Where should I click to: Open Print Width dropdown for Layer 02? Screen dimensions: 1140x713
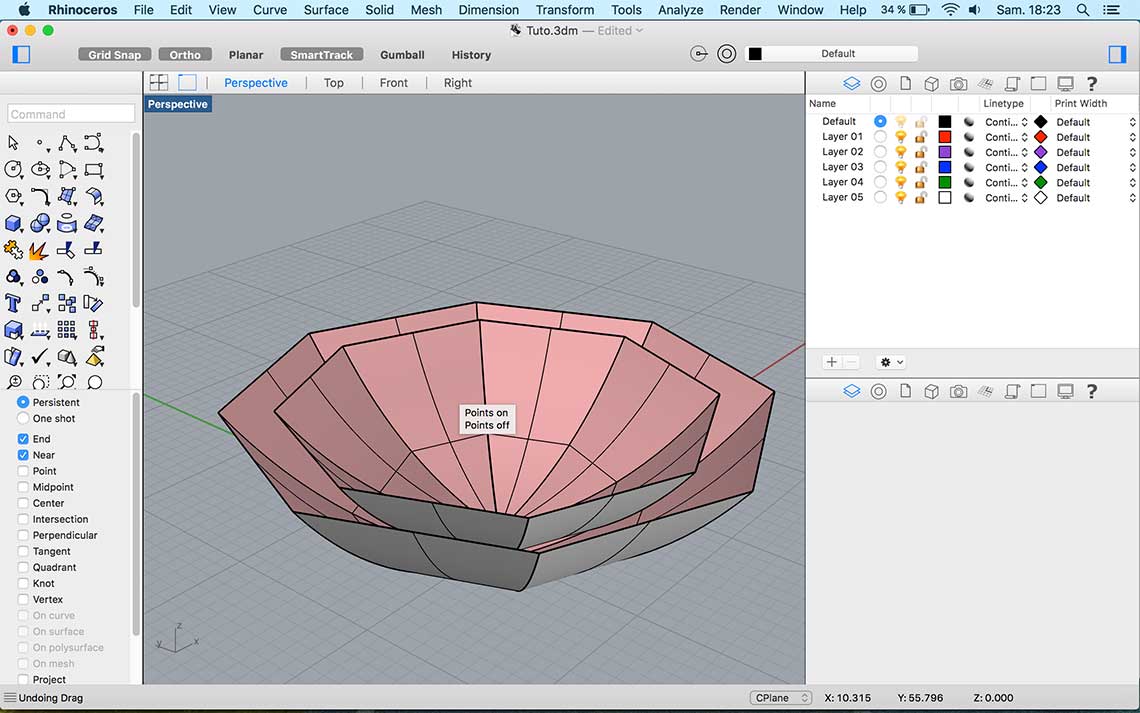(x=1096, y=153)
